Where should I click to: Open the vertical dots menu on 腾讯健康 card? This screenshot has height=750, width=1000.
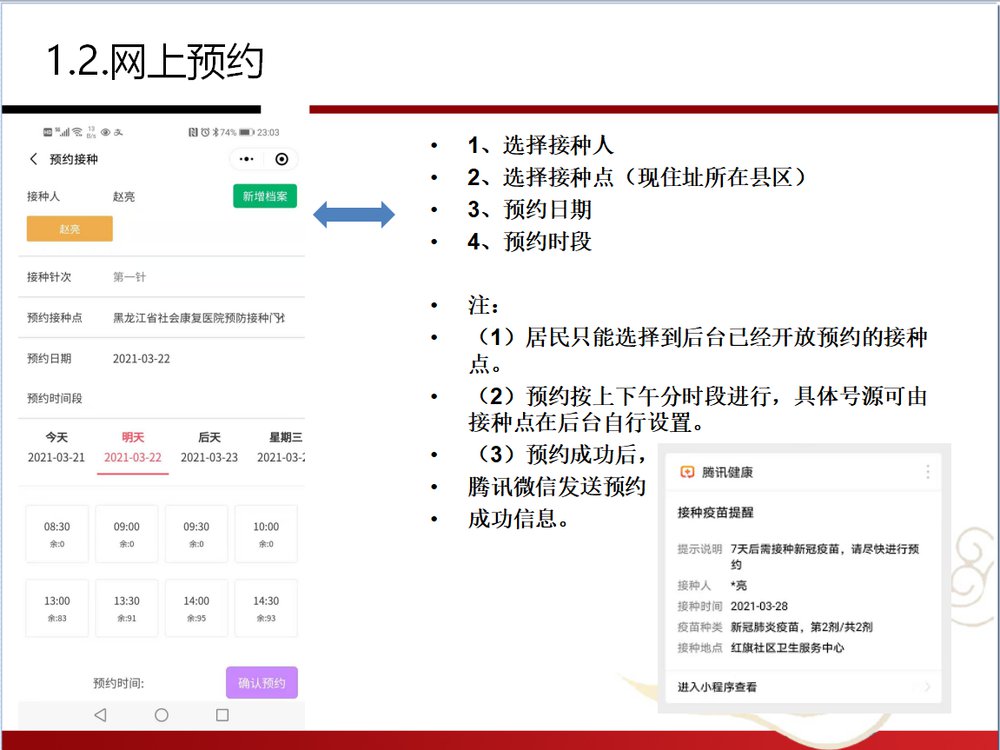point(928,472)
